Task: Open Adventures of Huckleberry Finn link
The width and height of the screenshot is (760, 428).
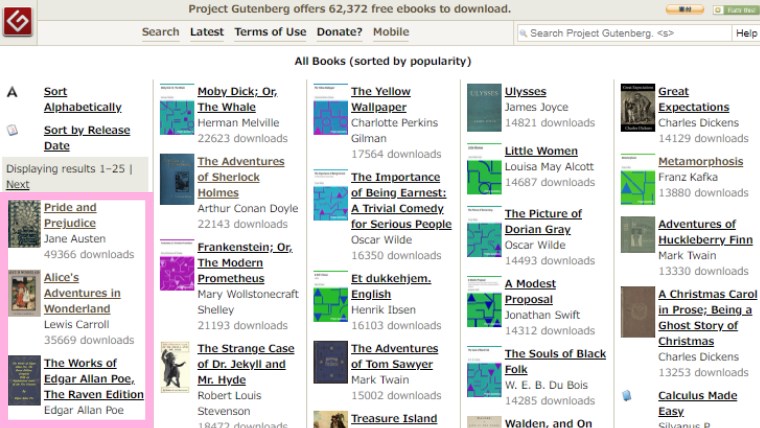Action: point(705,232)
